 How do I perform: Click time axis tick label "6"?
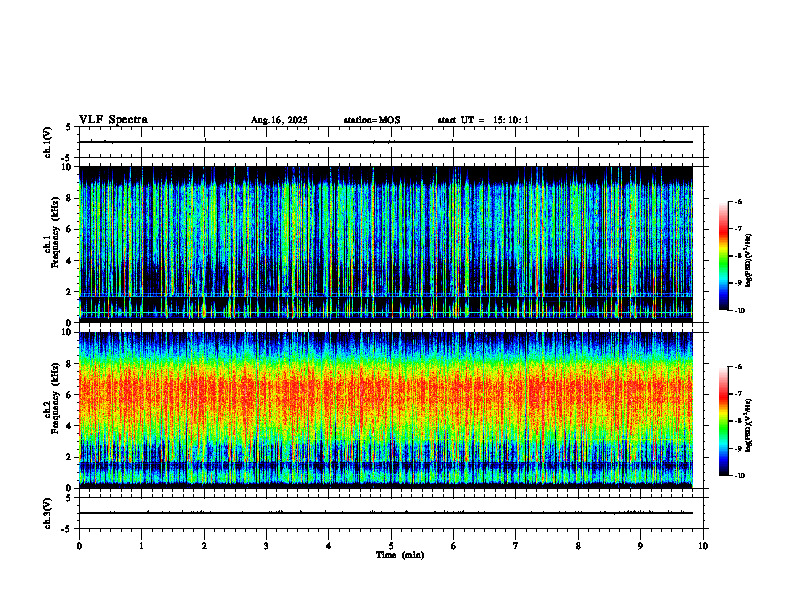point(453,546)
